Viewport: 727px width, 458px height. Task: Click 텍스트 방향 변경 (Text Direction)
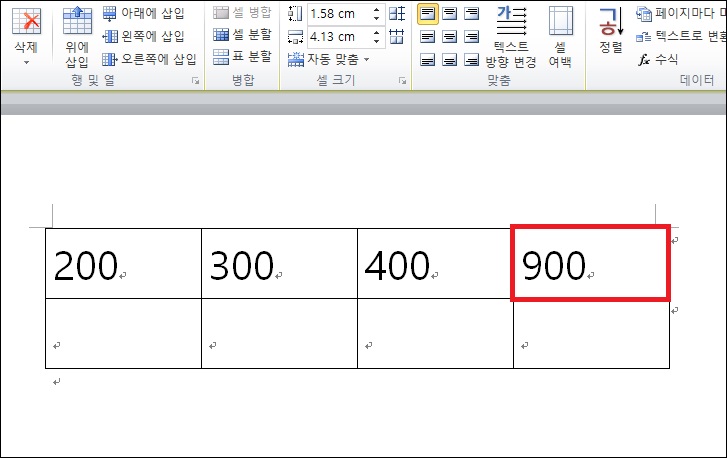coord(511,37)
